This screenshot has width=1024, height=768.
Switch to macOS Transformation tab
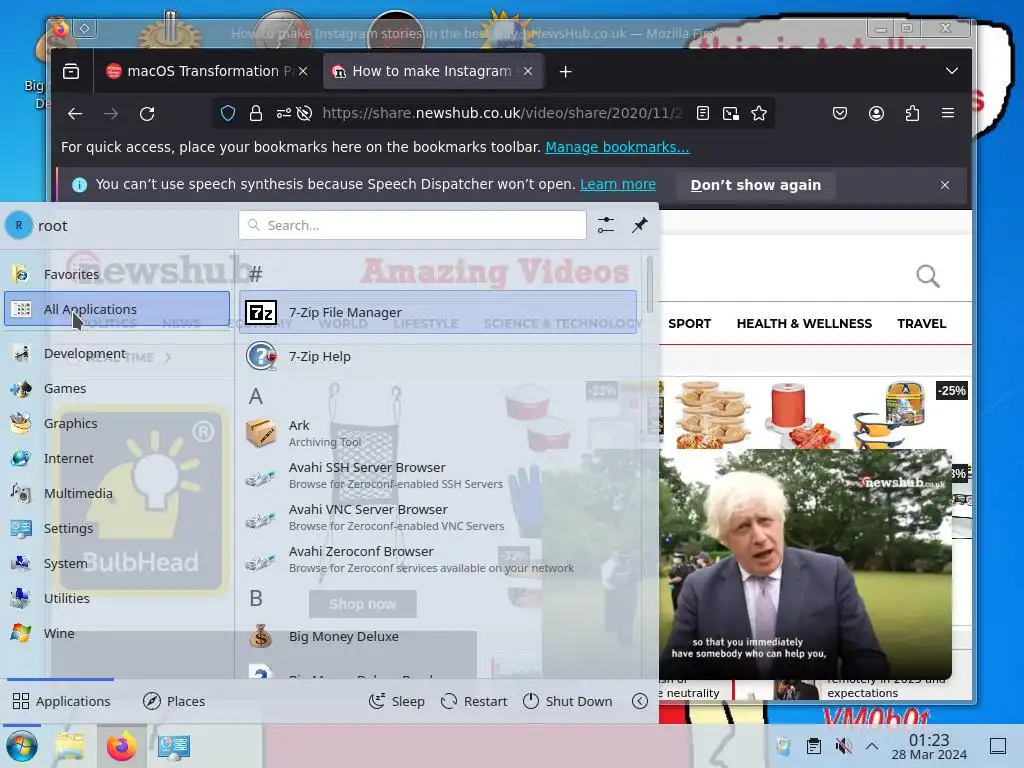click(x=207, y=71)
